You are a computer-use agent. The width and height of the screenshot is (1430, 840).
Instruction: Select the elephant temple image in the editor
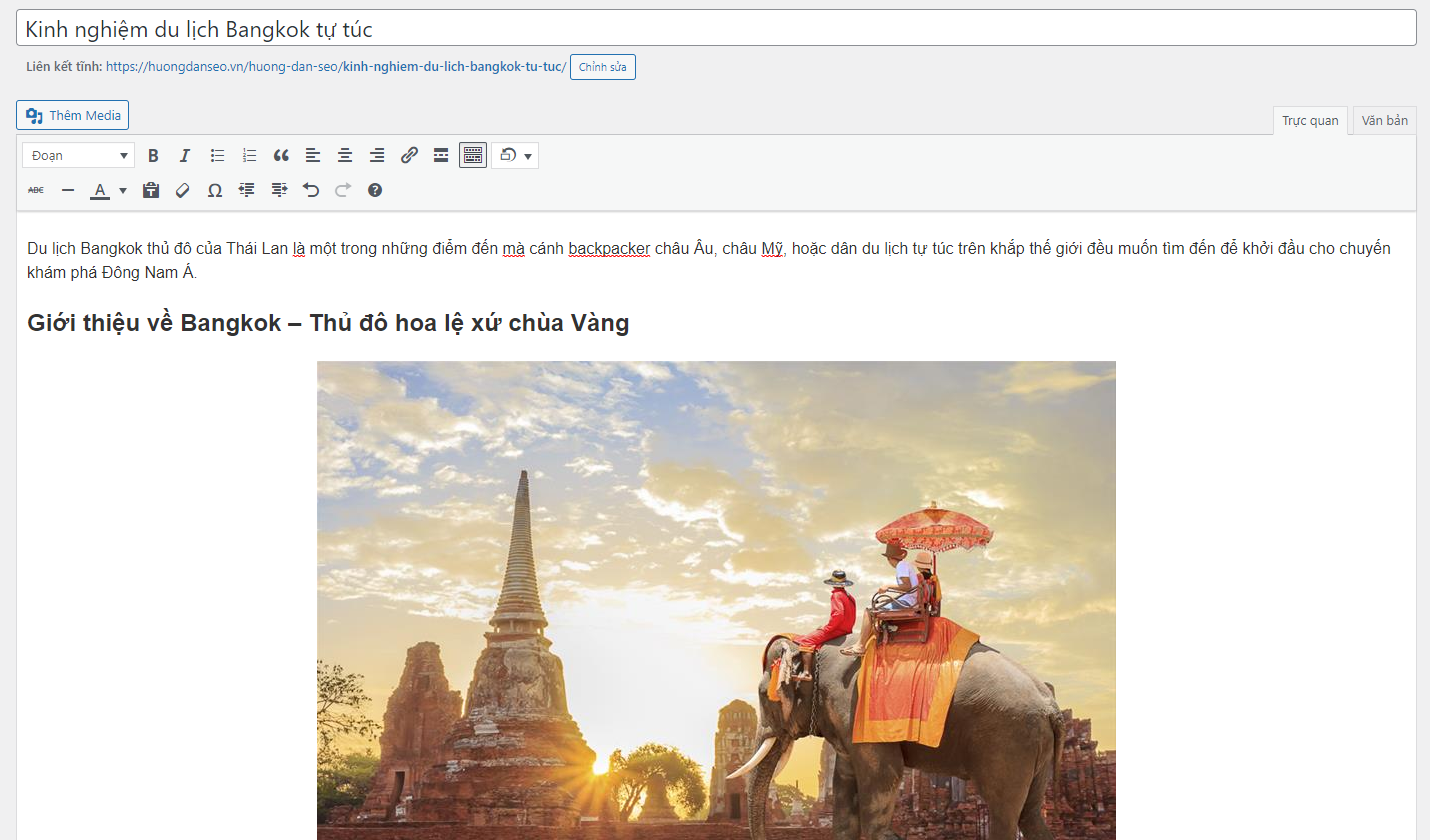click(x=716, y=600)
